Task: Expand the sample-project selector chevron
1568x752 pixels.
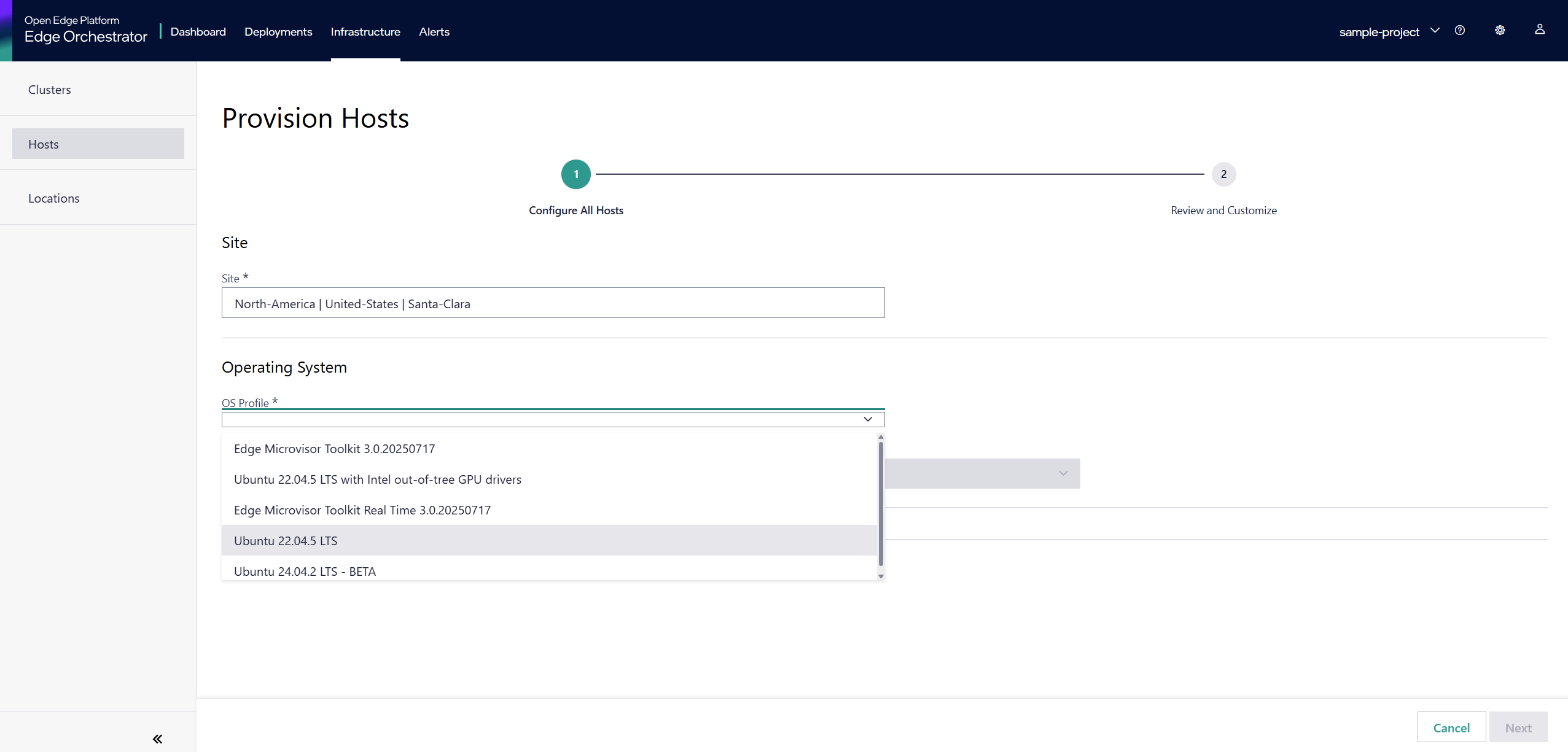Action: (x=1435, y=31)
